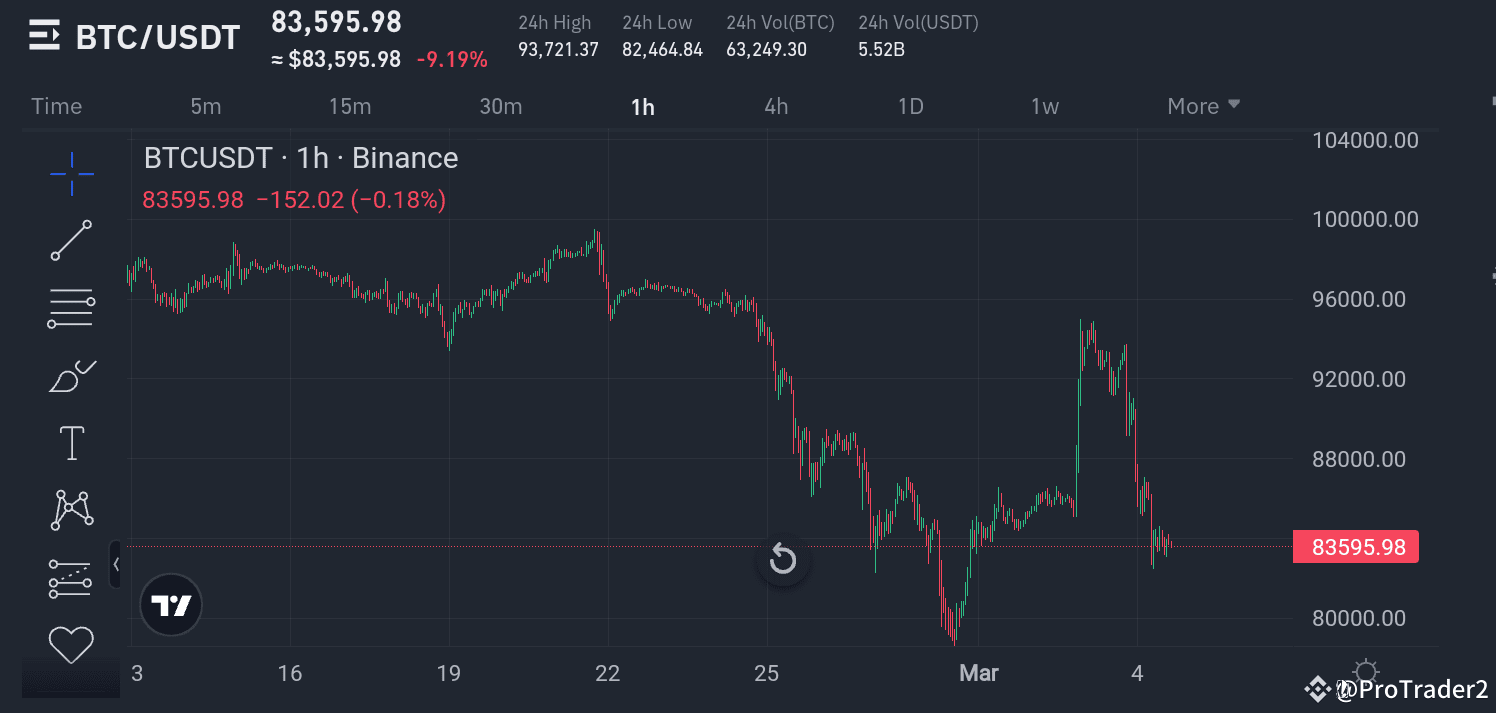
Task: Select the brush drawing tool
Action: (72, 376)
